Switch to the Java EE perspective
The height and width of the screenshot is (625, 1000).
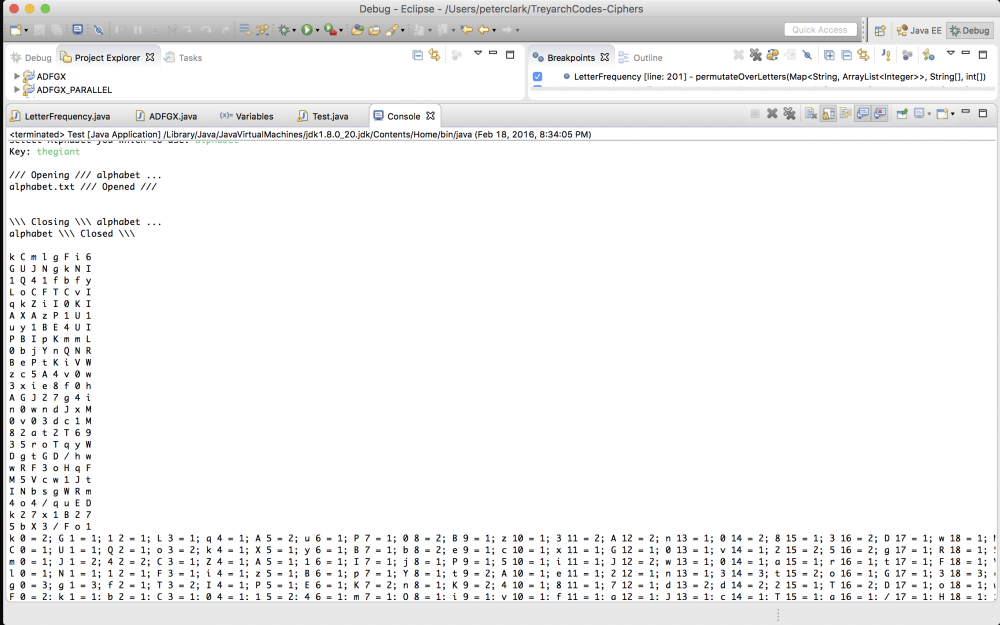pyautogui.click(x=916, y=30)
